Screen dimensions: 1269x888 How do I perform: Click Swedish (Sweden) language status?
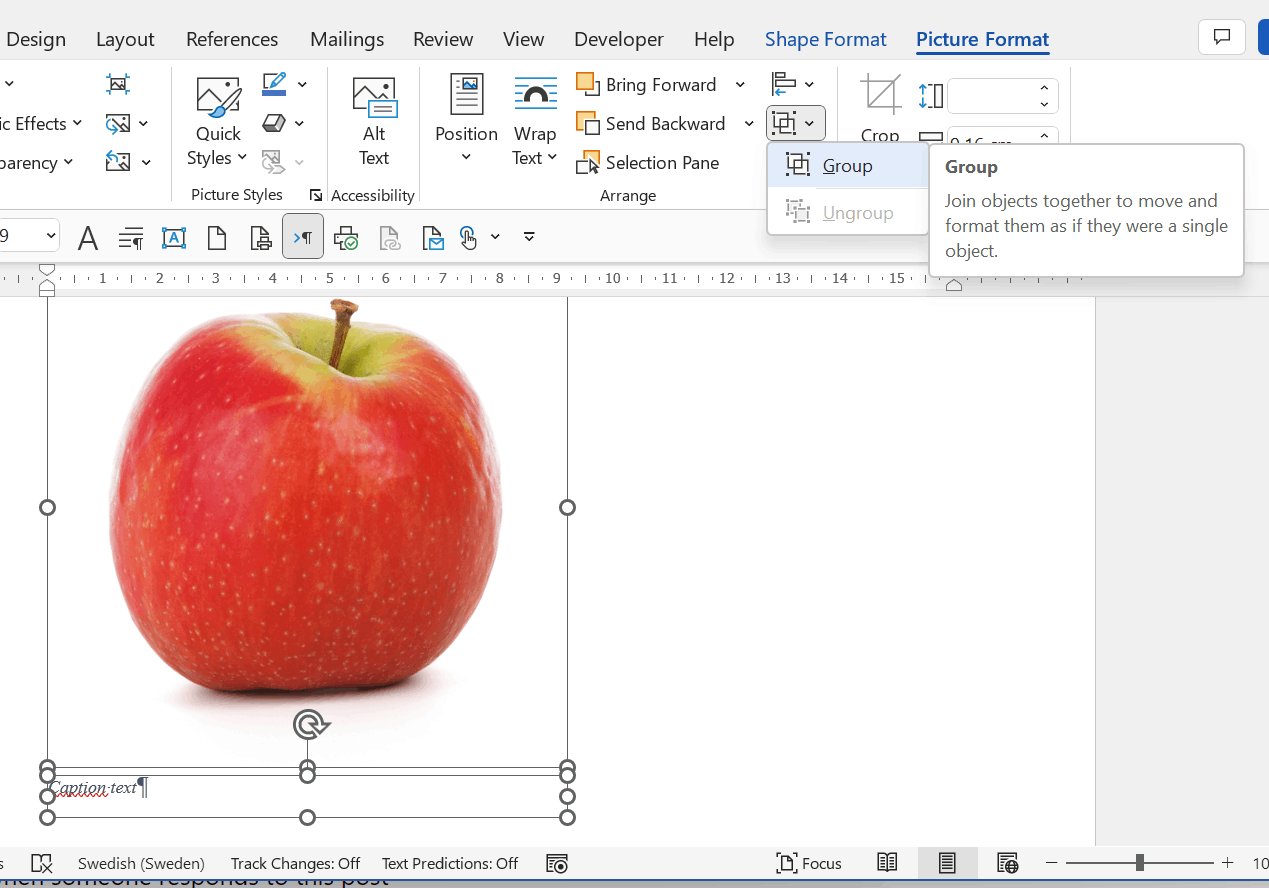click(x=141, y=863)
